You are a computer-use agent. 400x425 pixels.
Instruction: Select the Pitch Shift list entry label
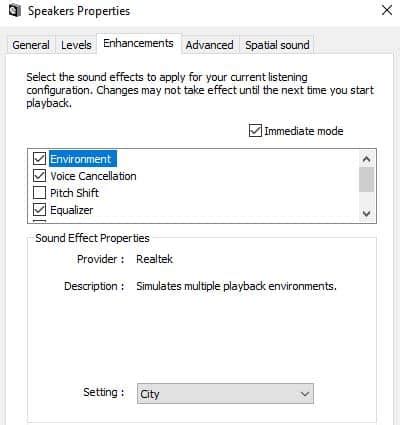[74, 193]
